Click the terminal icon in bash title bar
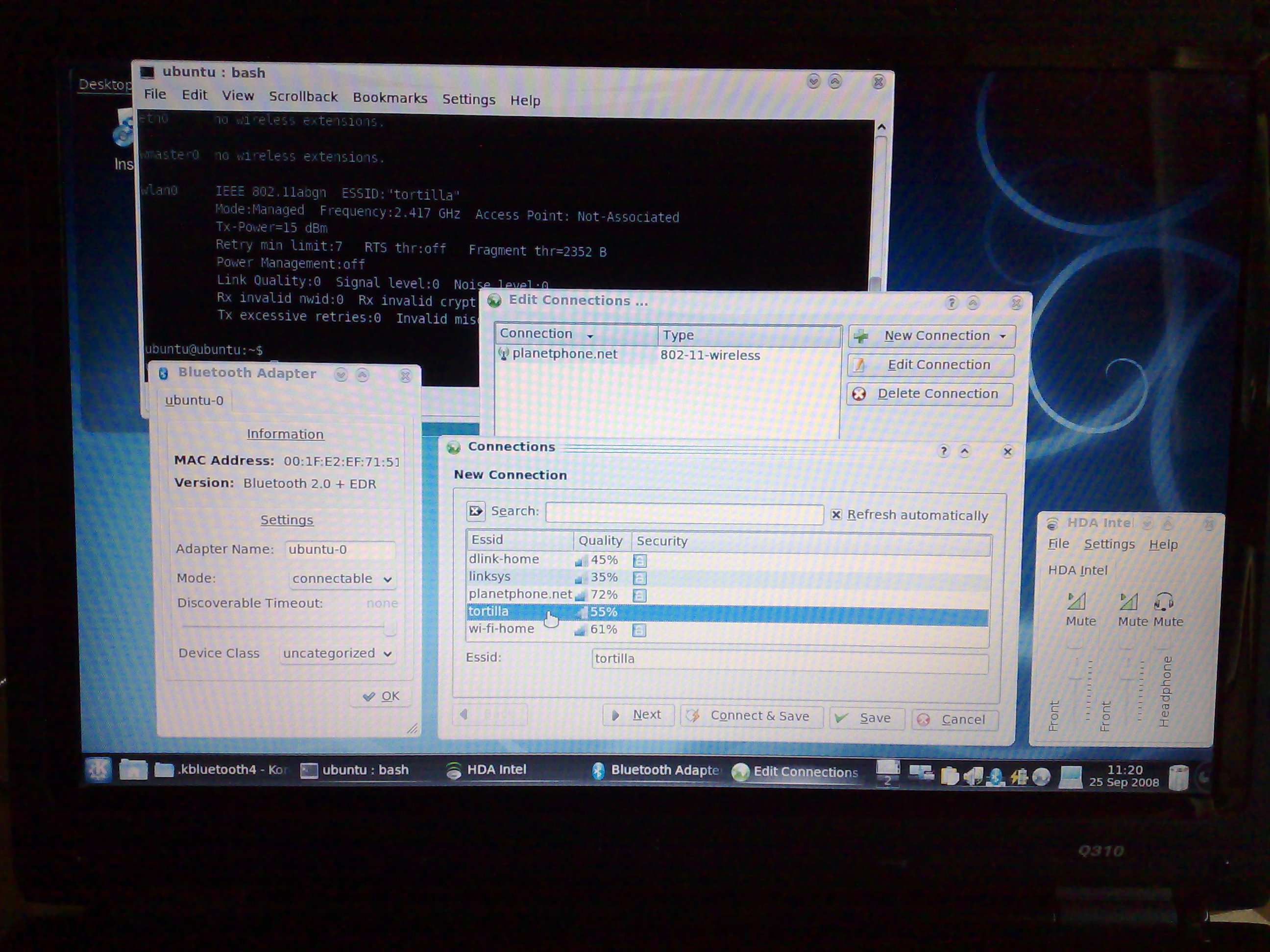This screenshot has height=952, width=1270. click(x=147, y=72)
